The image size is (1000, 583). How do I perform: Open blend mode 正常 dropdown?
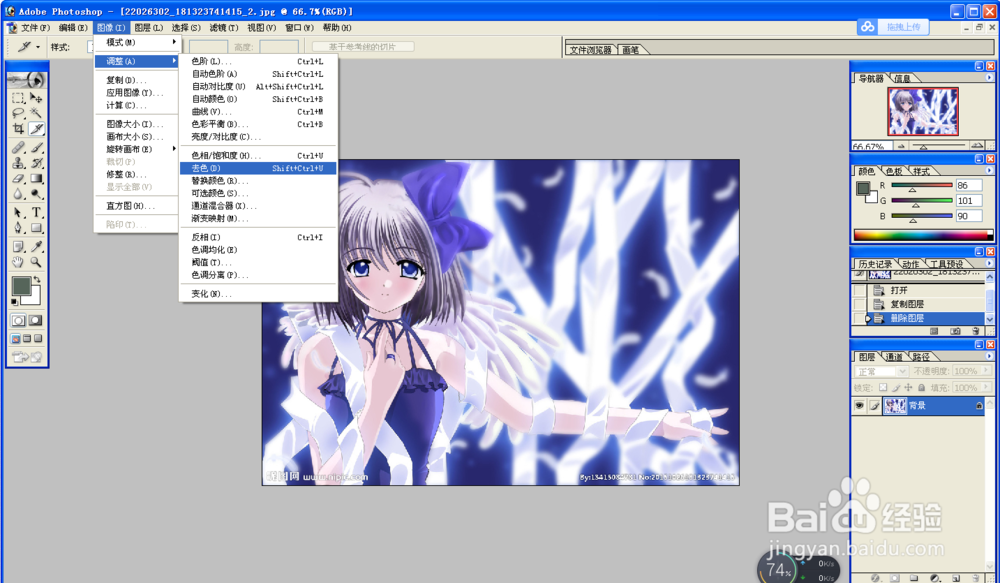881,371
